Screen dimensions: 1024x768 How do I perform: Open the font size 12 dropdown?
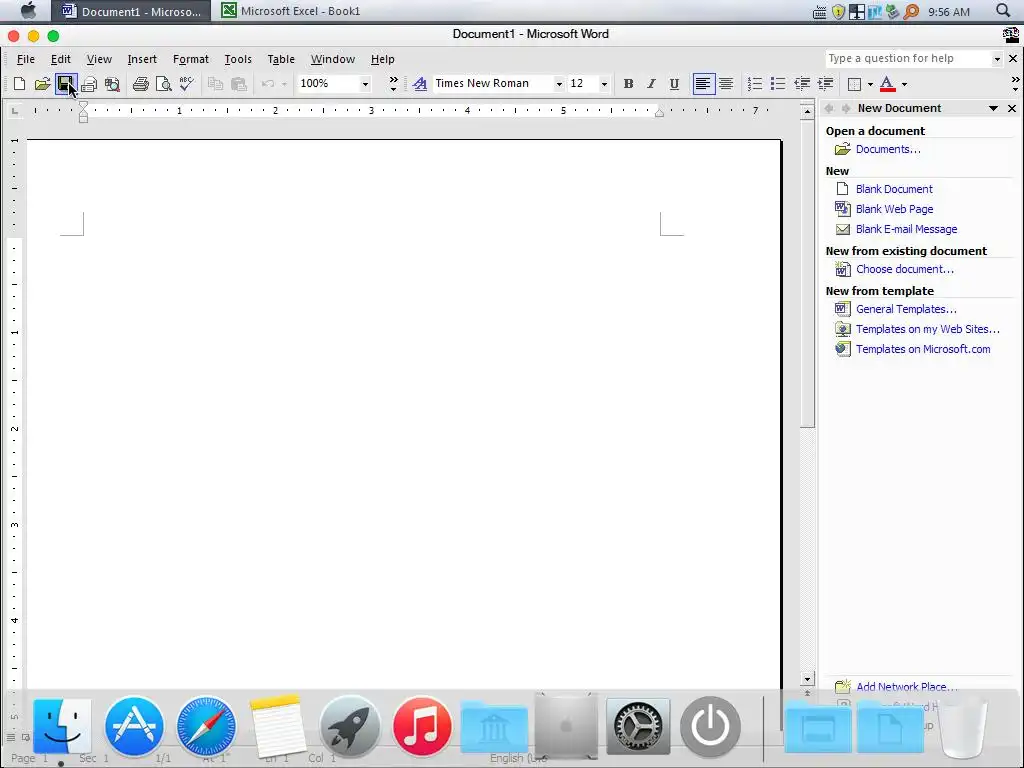click(604, 84)
